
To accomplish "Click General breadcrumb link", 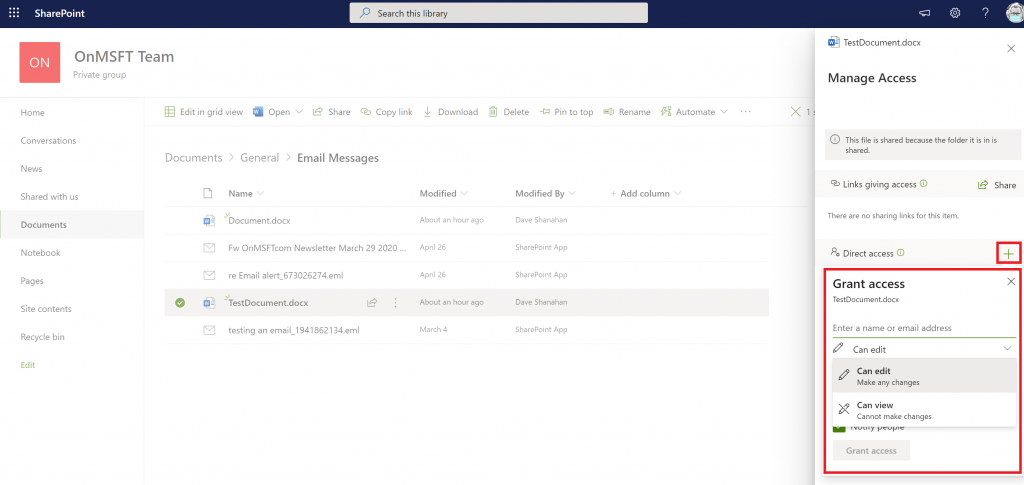I will coord(259,157).
